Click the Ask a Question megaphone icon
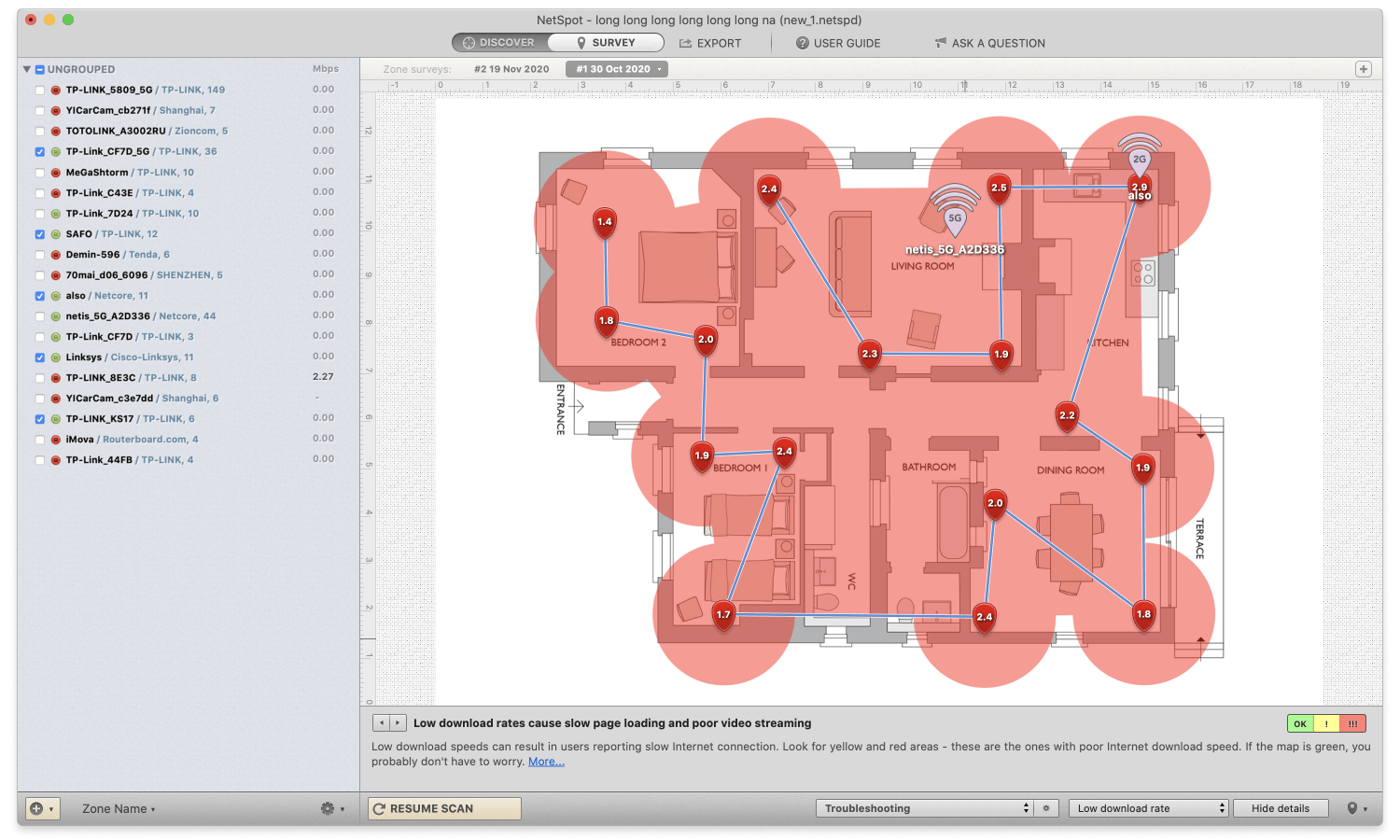 [941, 43]
